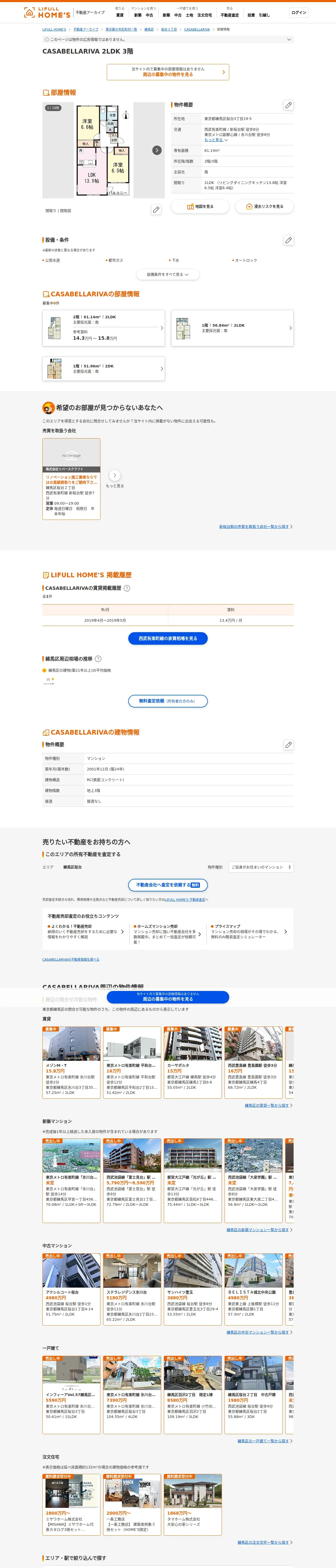
Task: Click LIFULL HOME'S 不動産査定 text link
Action: tap(185, 900)
